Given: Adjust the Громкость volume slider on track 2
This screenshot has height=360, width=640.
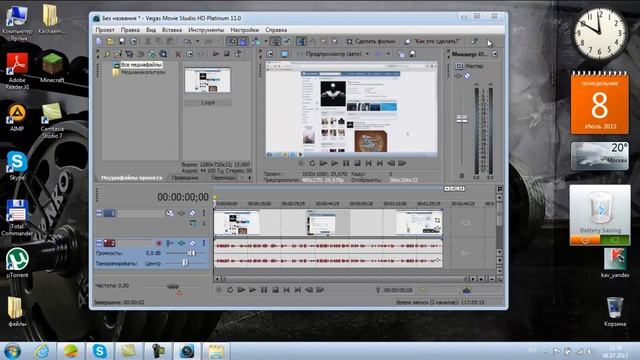Looking at the screenshot, I should 191,253.
